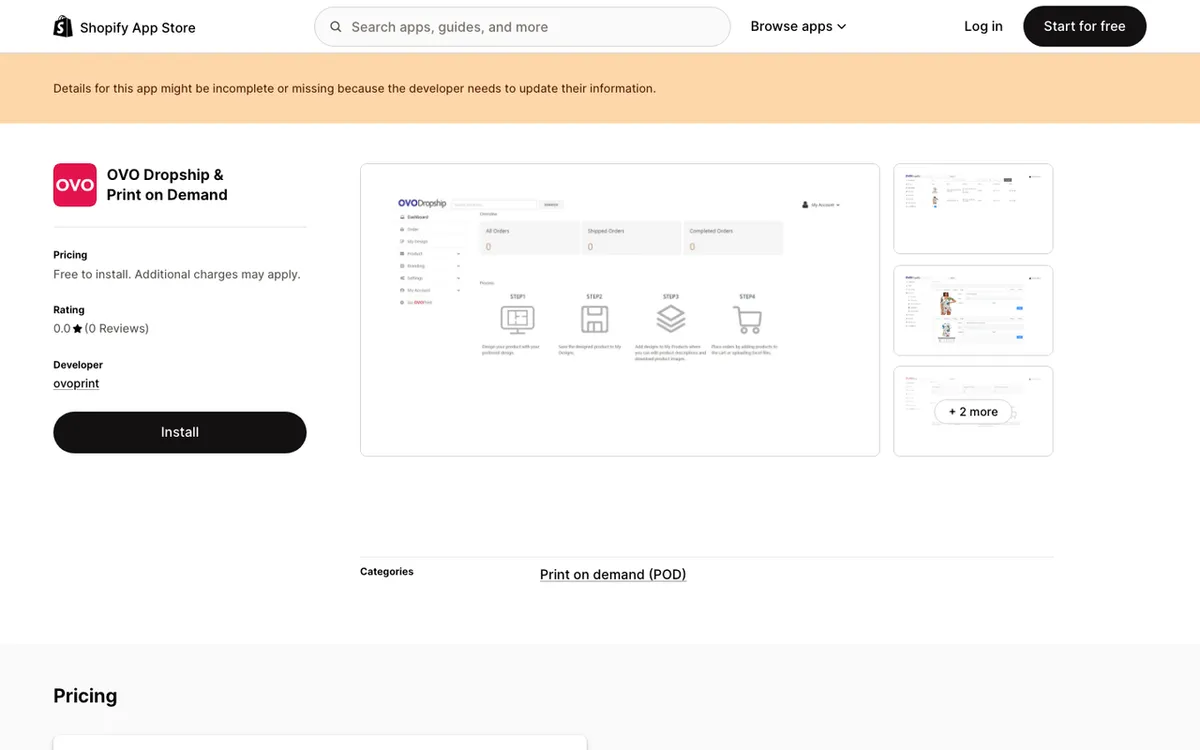Click the rating star icon
Viewport: 1200px width, 750px height.
click(x=78, y=329)
